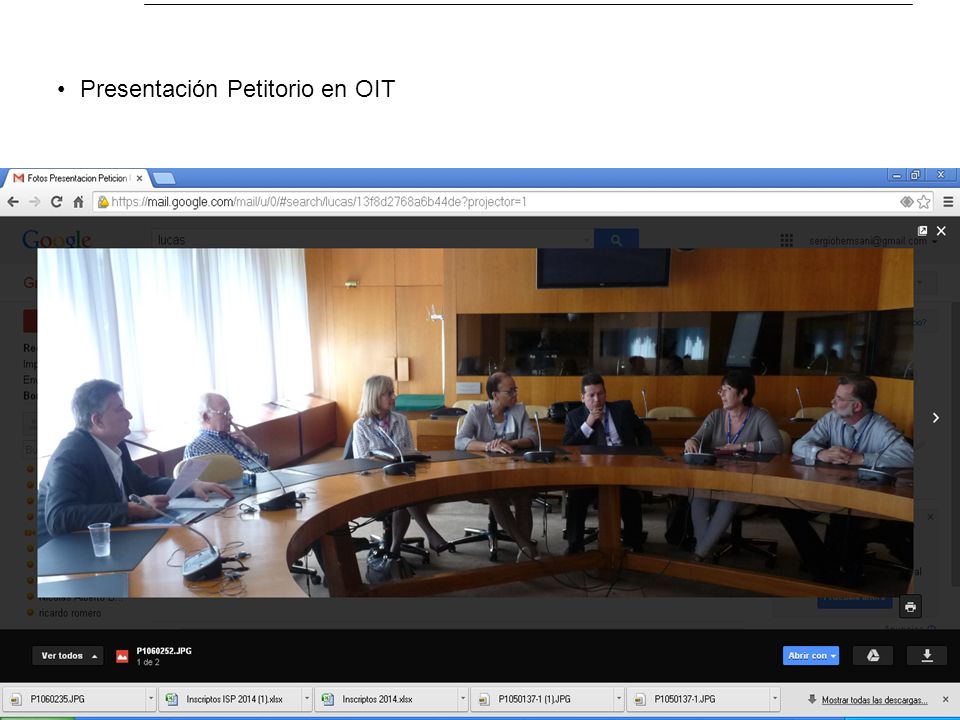Open the downloaded P1050137-1 (1).JPG file

[x=542, y=699]
